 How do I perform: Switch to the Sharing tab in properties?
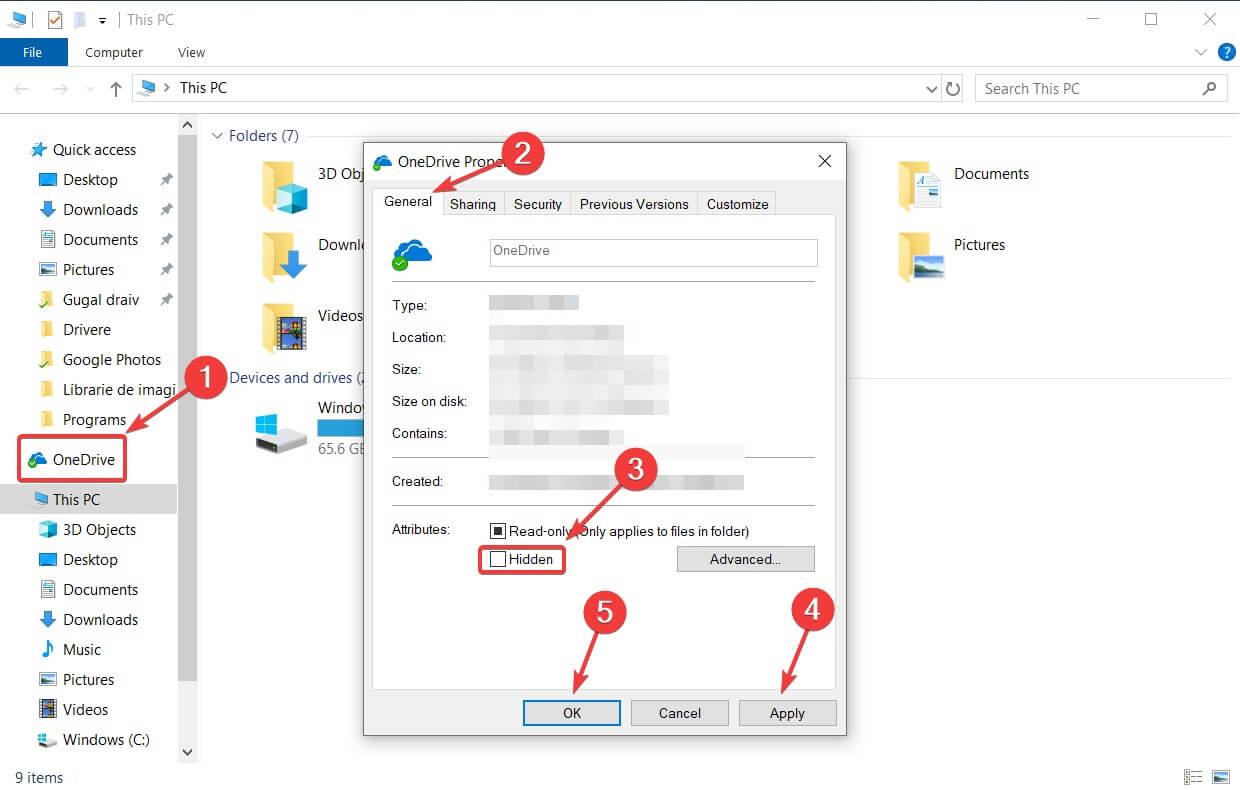pos(472,203)
